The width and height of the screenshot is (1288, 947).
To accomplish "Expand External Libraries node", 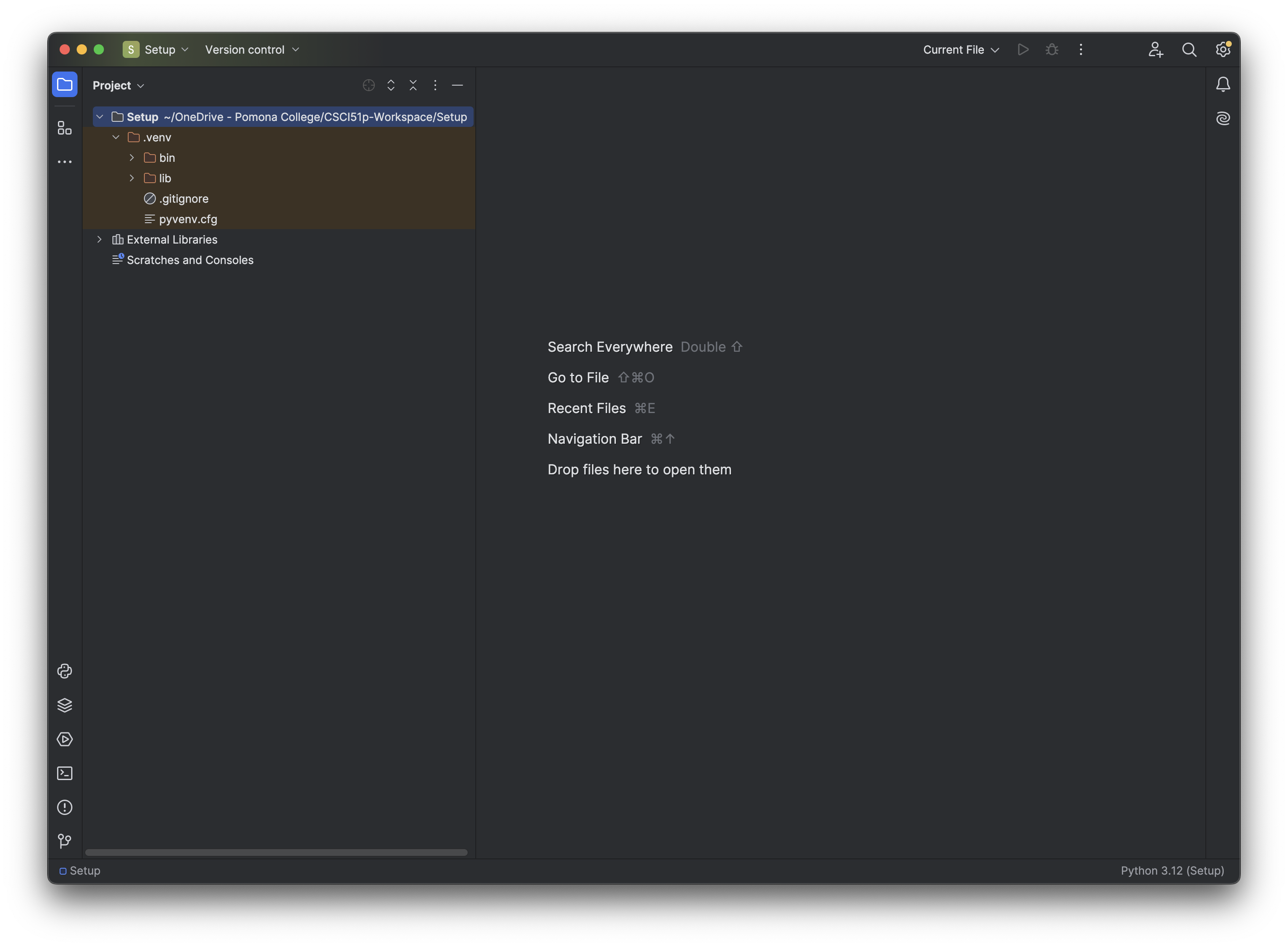I will point(100,240).
